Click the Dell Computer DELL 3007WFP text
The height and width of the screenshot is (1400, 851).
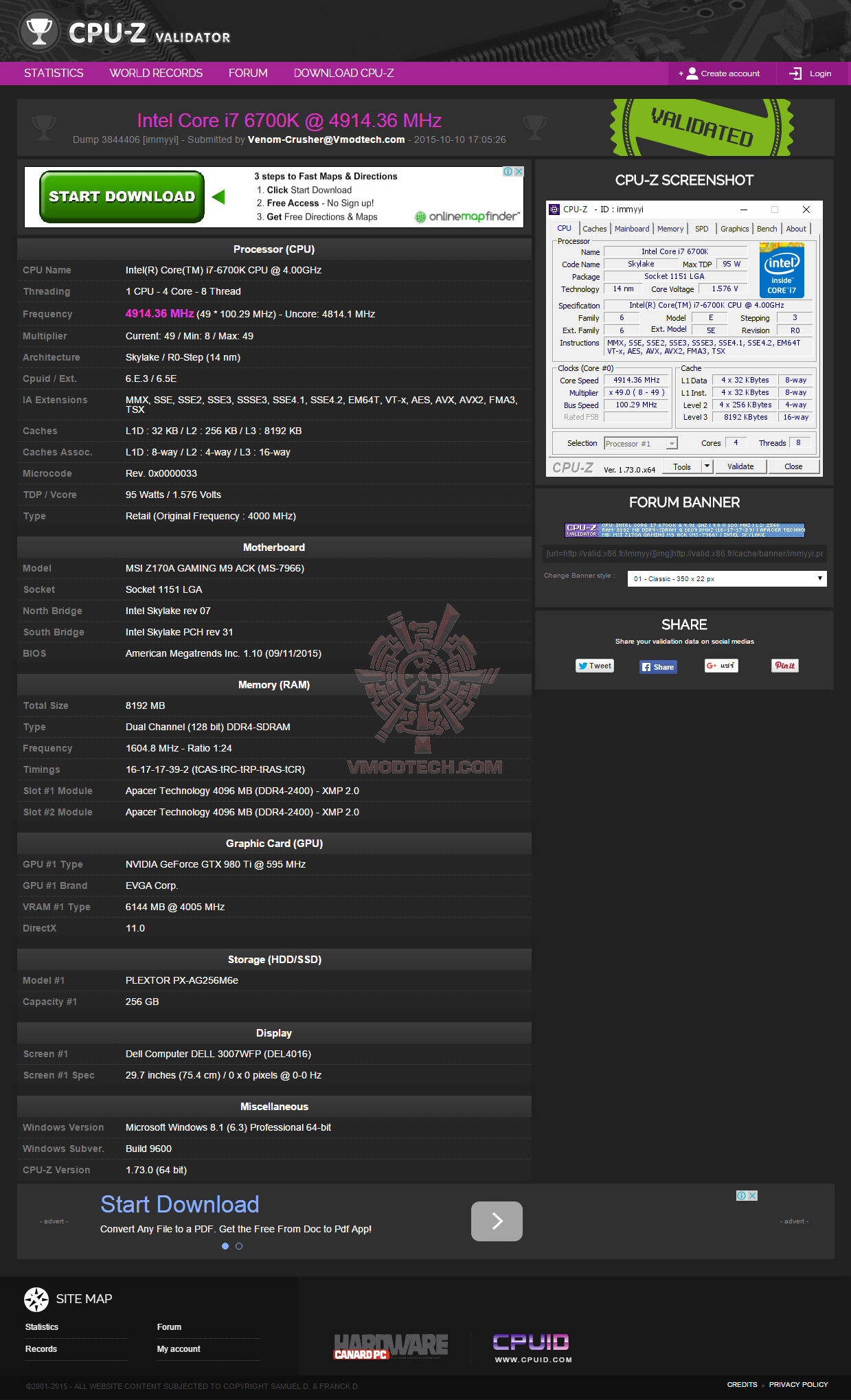tap(218, 1054)
